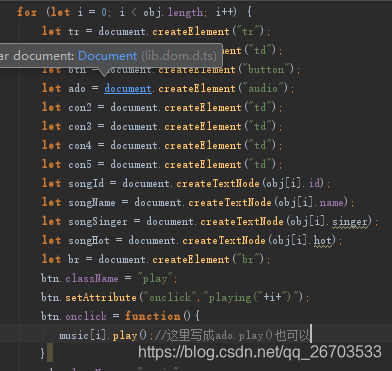The height and width of the screenshot is (371, 392).
Task: Click "audio" string in createElement call
Action: [263, 88]
